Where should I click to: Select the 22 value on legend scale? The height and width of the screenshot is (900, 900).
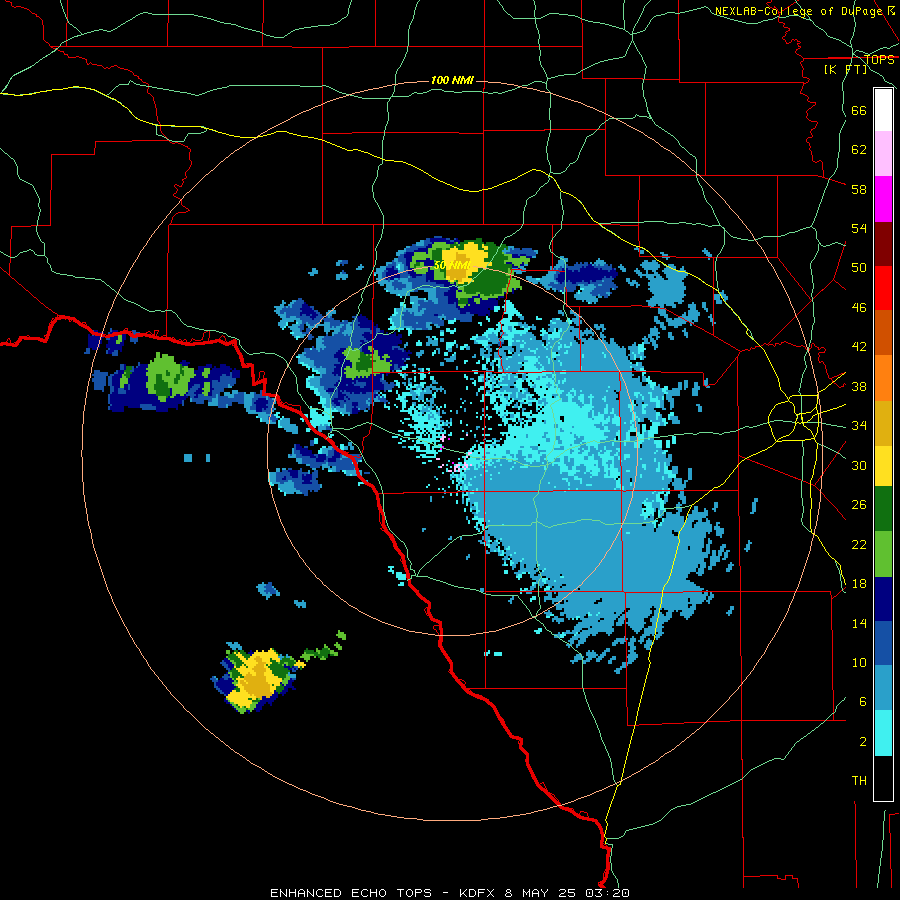(859, 544)
